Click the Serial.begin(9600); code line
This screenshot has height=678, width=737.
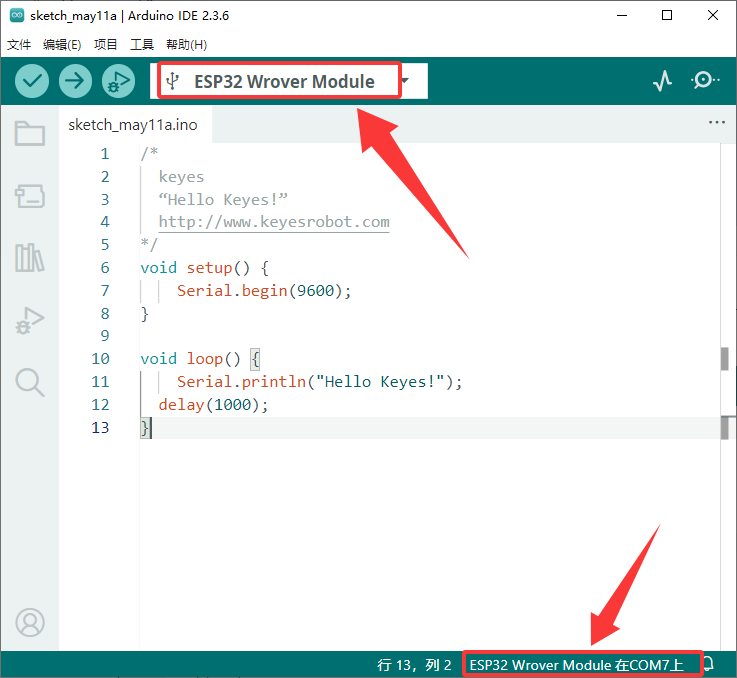[264, 291]
